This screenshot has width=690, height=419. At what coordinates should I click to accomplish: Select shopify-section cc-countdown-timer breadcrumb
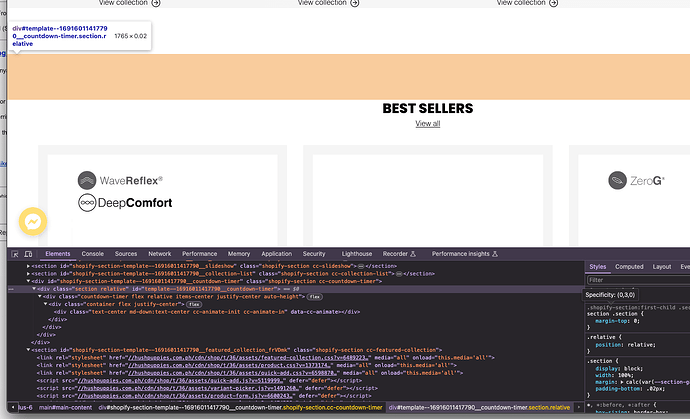(240, 408)
